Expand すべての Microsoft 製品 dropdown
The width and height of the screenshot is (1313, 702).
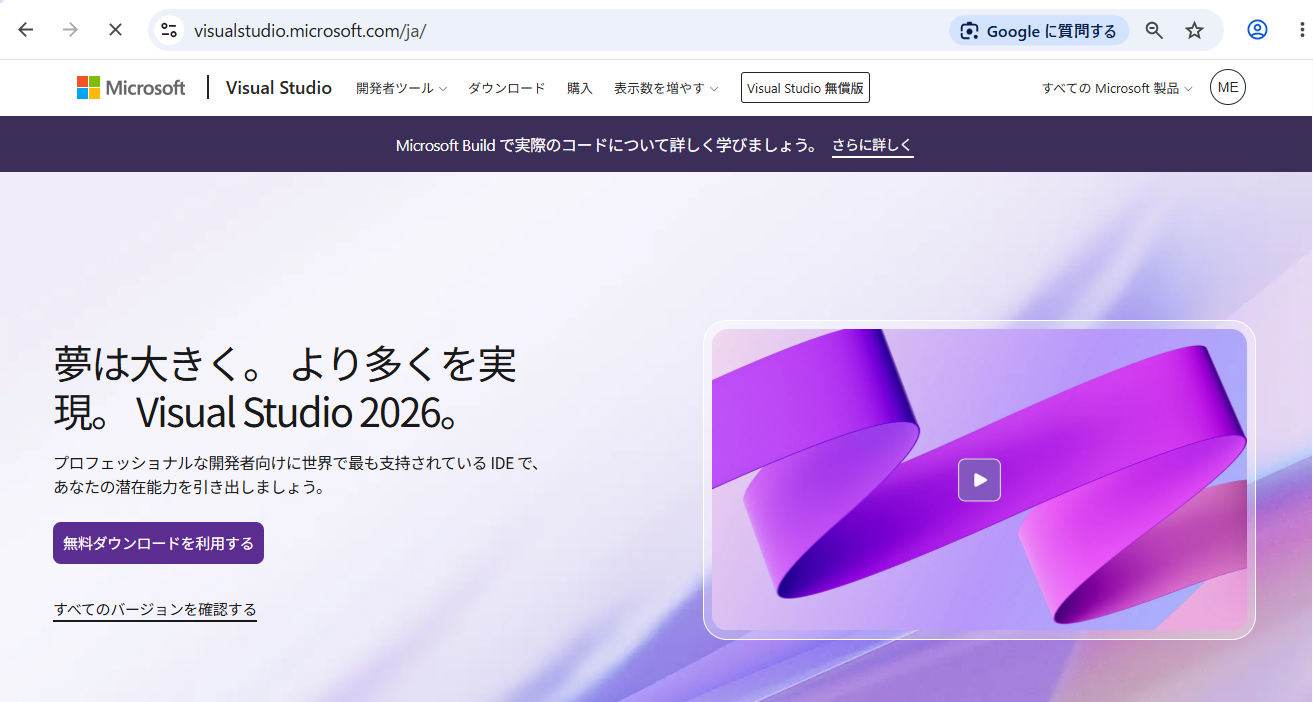(x=1117, y=88)
